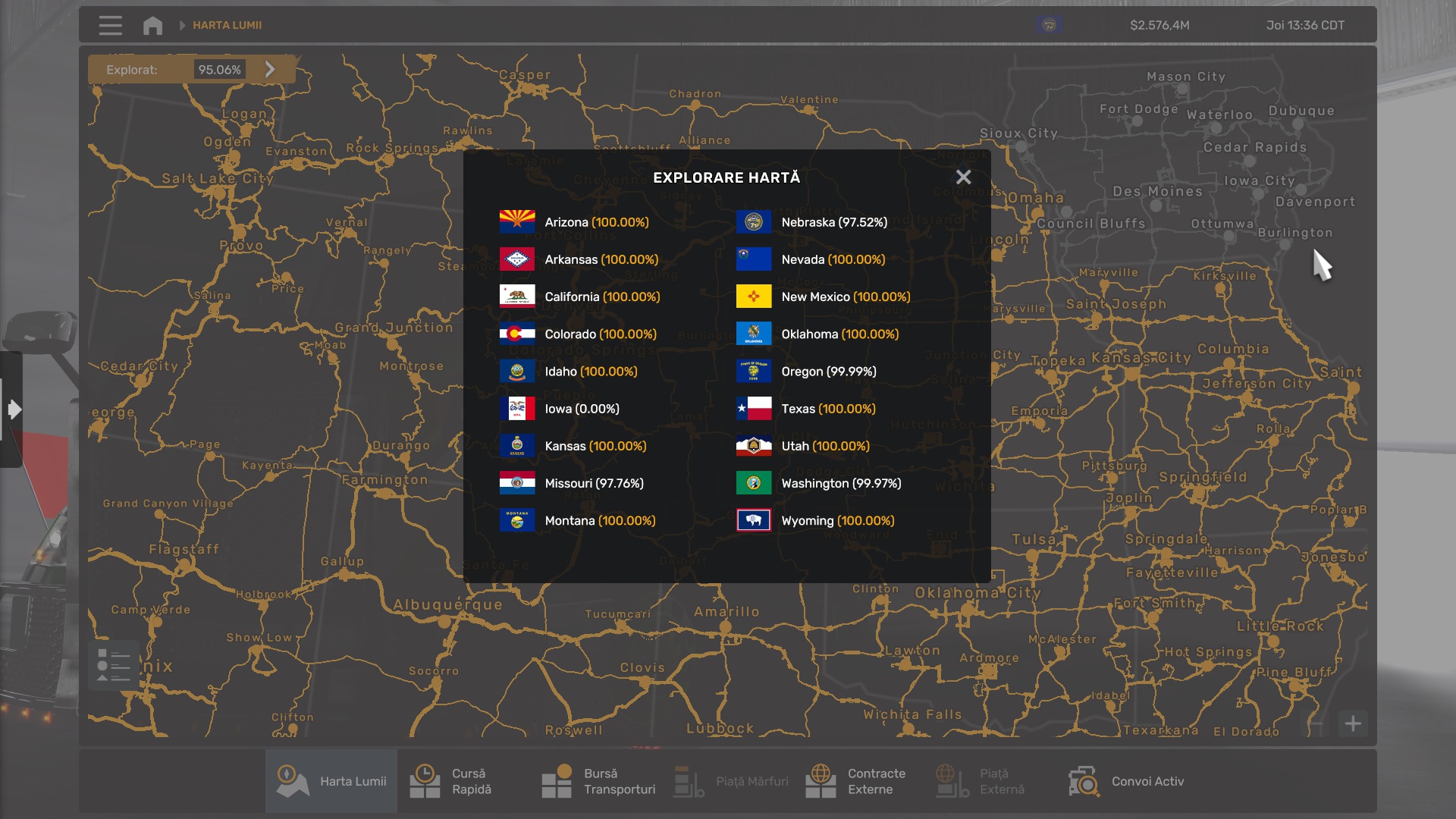
Task: Close the Explorare Hartă dialog
Action: coord(963,177)
